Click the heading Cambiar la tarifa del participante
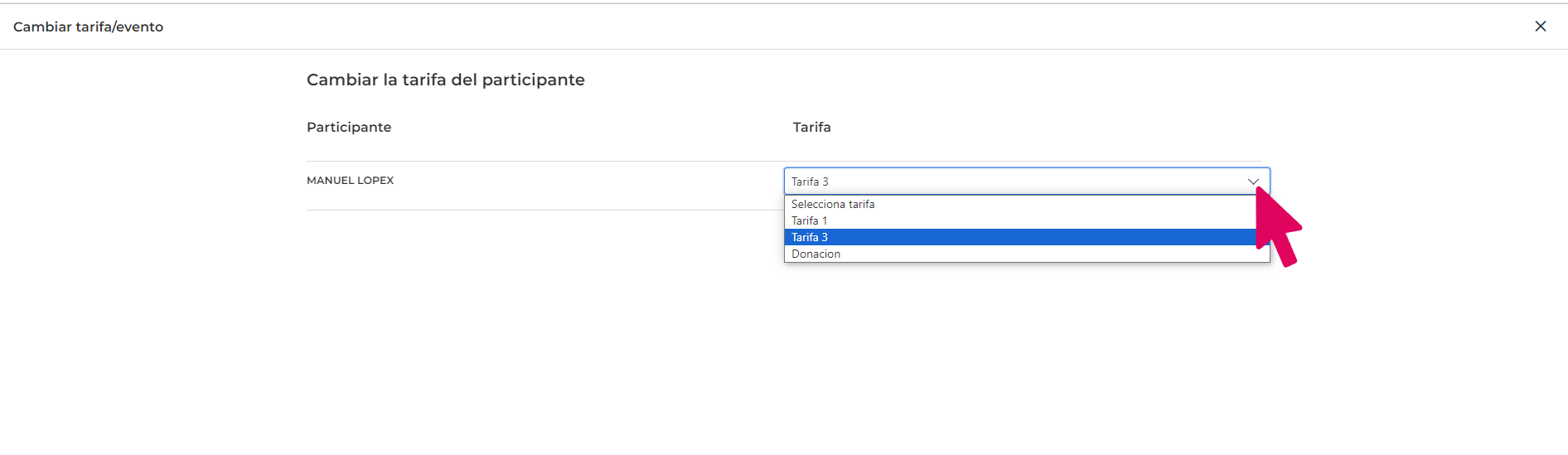The image size is (1568, 455). pos(446,80)
